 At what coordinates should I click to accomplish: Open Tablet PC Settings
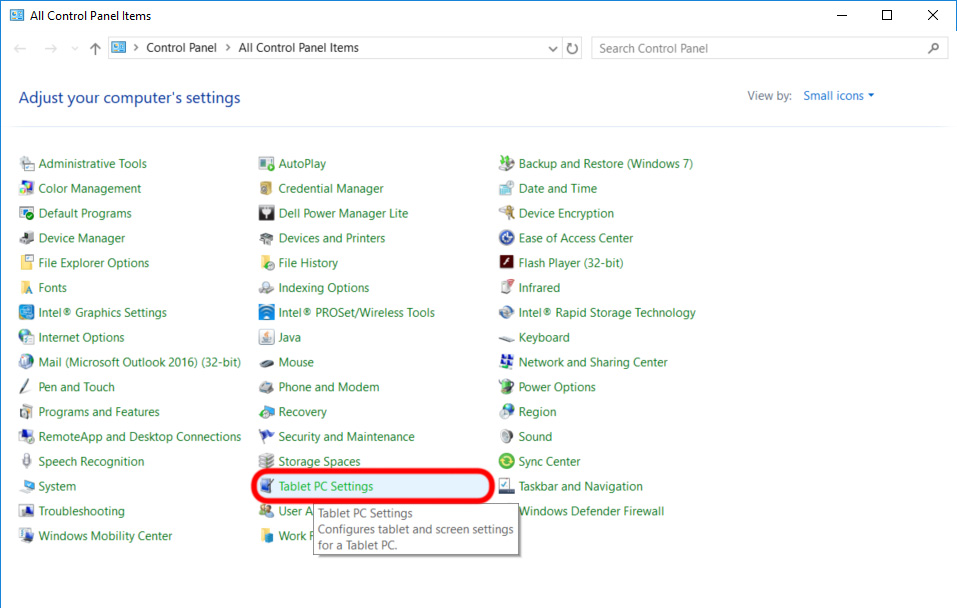pyautogui.click(x=328, y=486)
